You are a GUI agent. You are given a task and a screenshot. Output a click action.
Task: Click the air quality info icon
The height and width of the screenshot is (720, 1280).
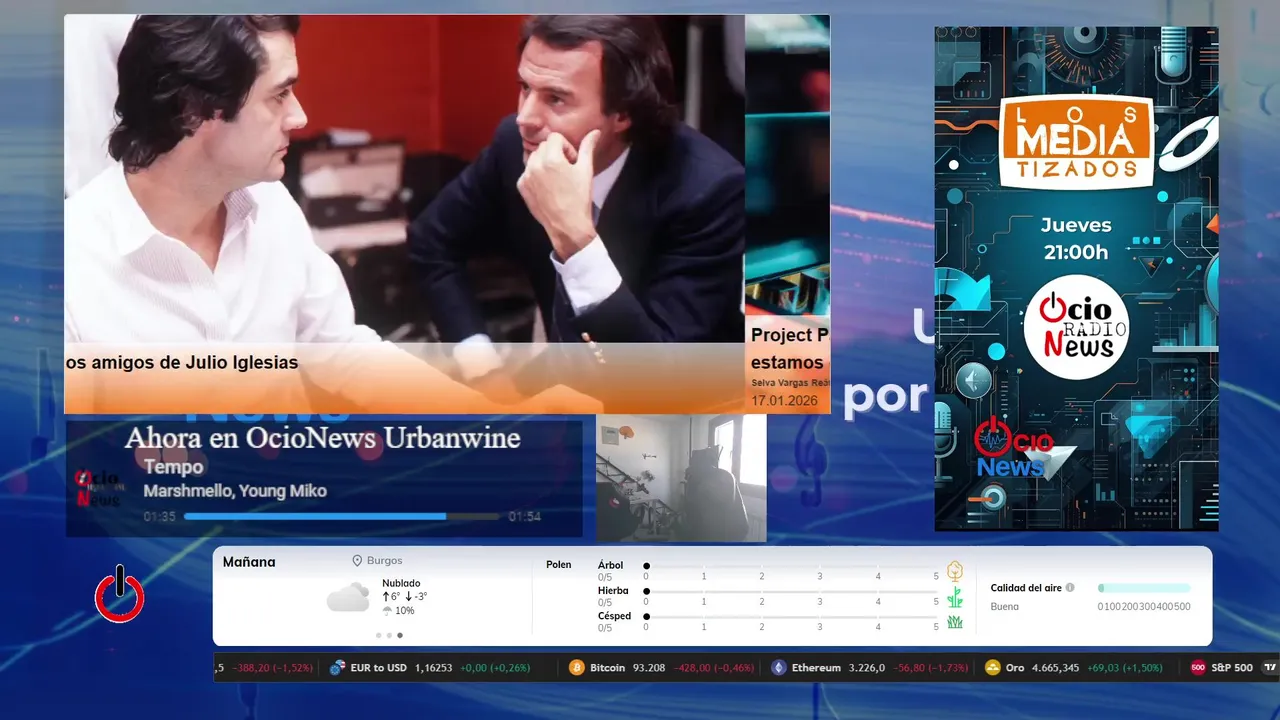[1070, 588]
